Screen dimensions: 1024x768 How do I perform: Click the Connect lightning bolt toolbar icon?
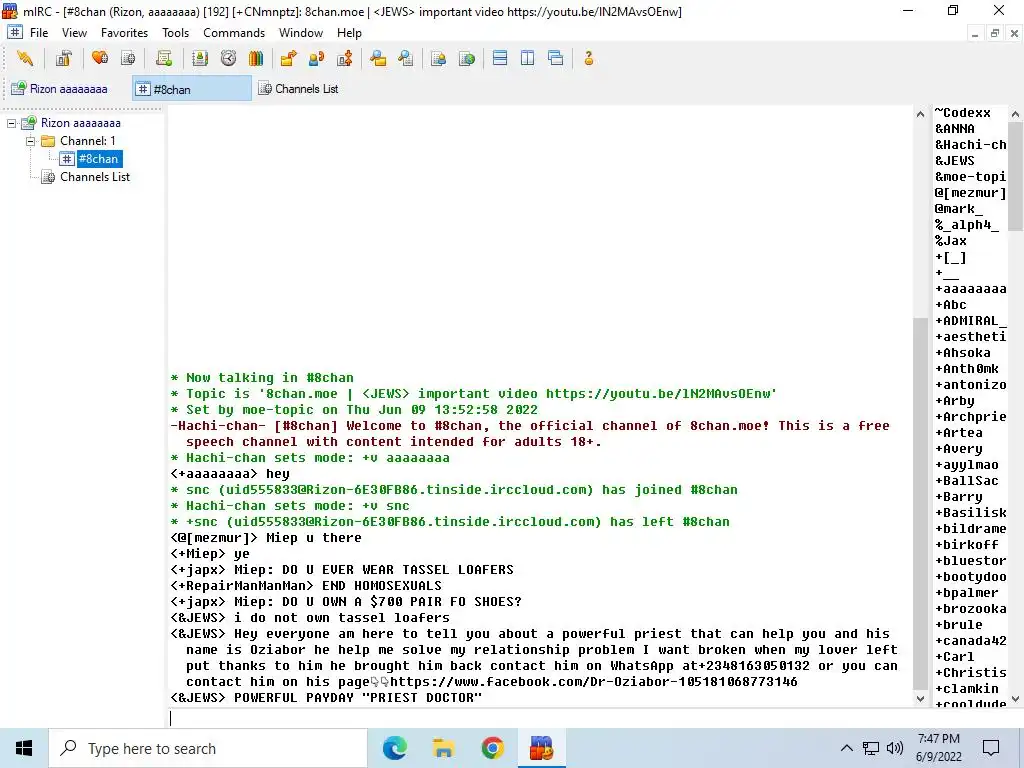[x=25, y=59]
